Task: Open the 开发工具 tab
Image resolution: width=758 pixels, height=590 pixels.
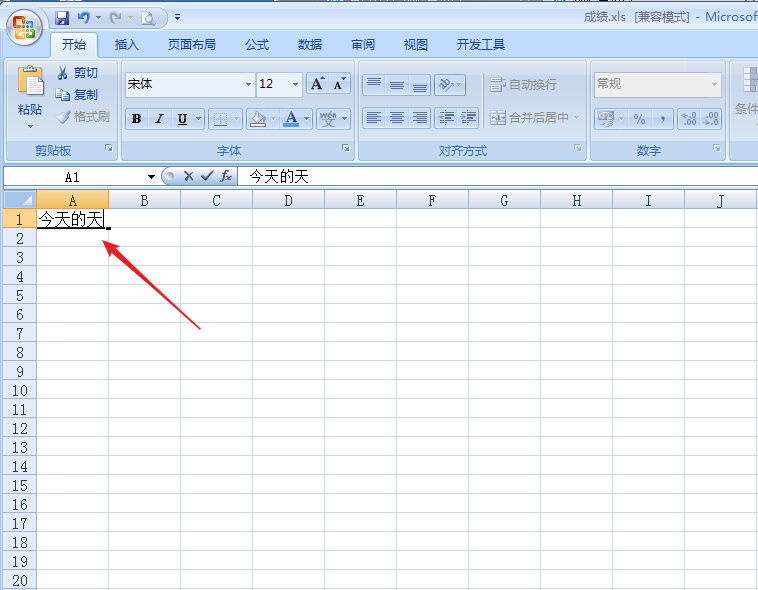Action: tap(481, 45)
